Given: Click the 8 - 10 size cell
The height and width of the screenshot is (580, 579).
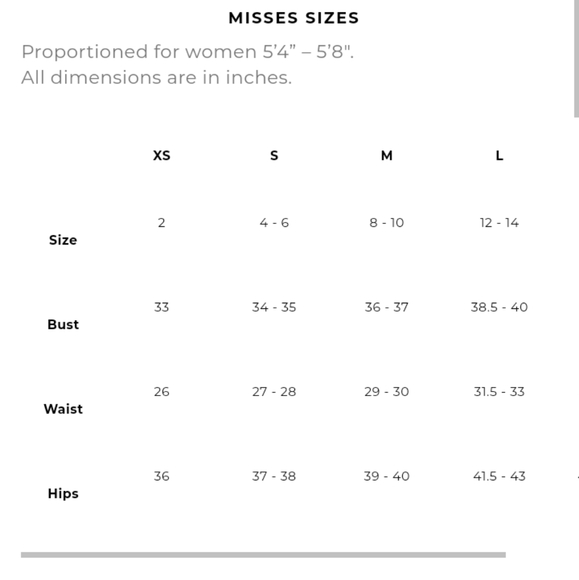Looking at the screenshot, I should coord(387,223).
